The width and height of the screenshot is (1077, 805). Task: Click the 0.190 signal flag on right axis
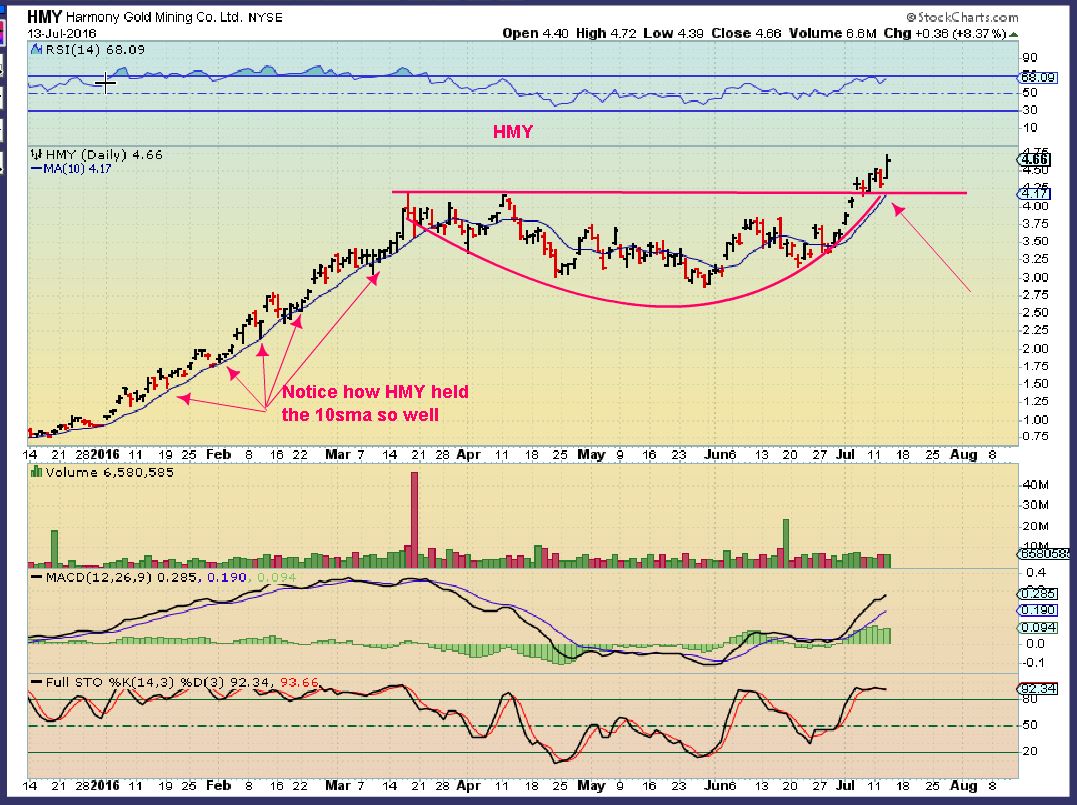[x=1038, y=610]
